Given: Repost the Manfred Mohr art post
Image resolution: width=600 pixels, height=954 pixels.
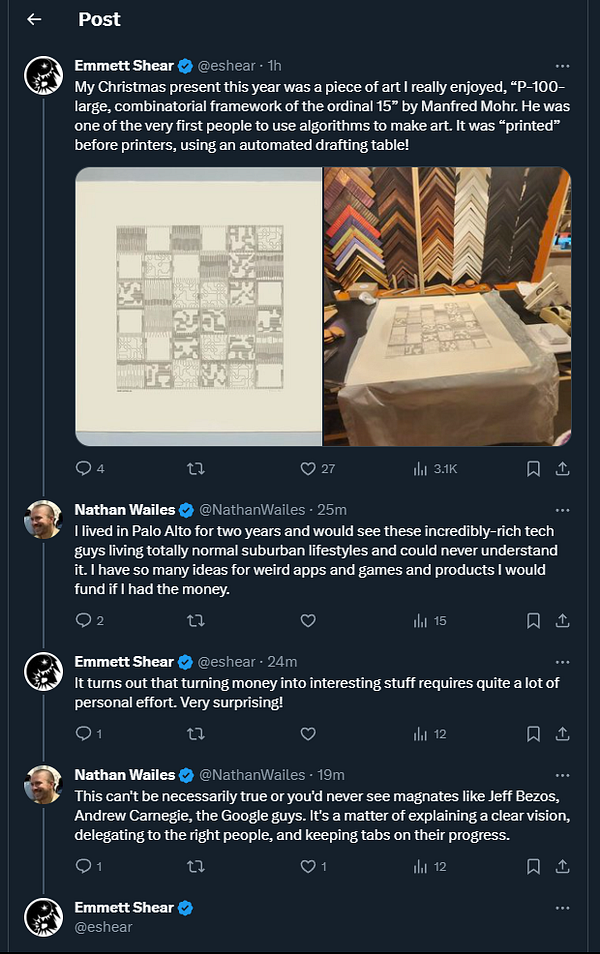Looking at the screenshot, I should 197,468.
